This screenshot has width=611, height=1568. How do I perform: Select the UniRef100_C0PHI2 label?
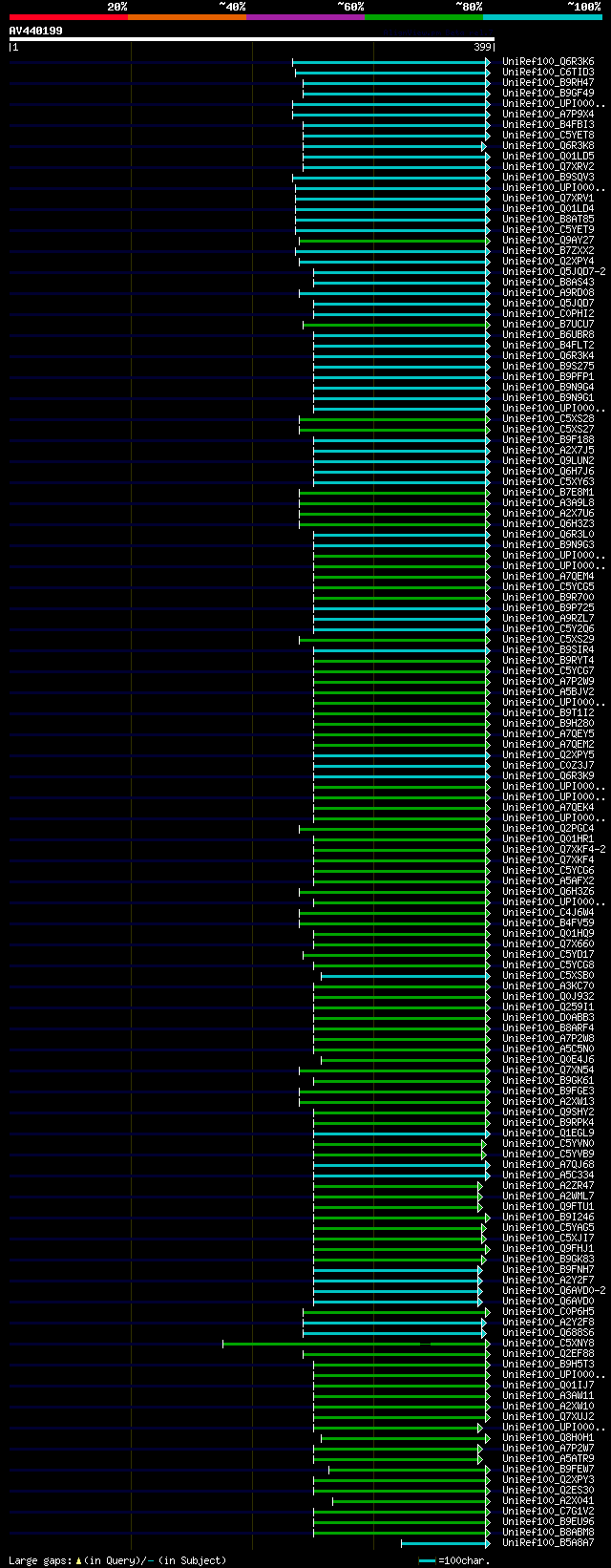point(548,313)
